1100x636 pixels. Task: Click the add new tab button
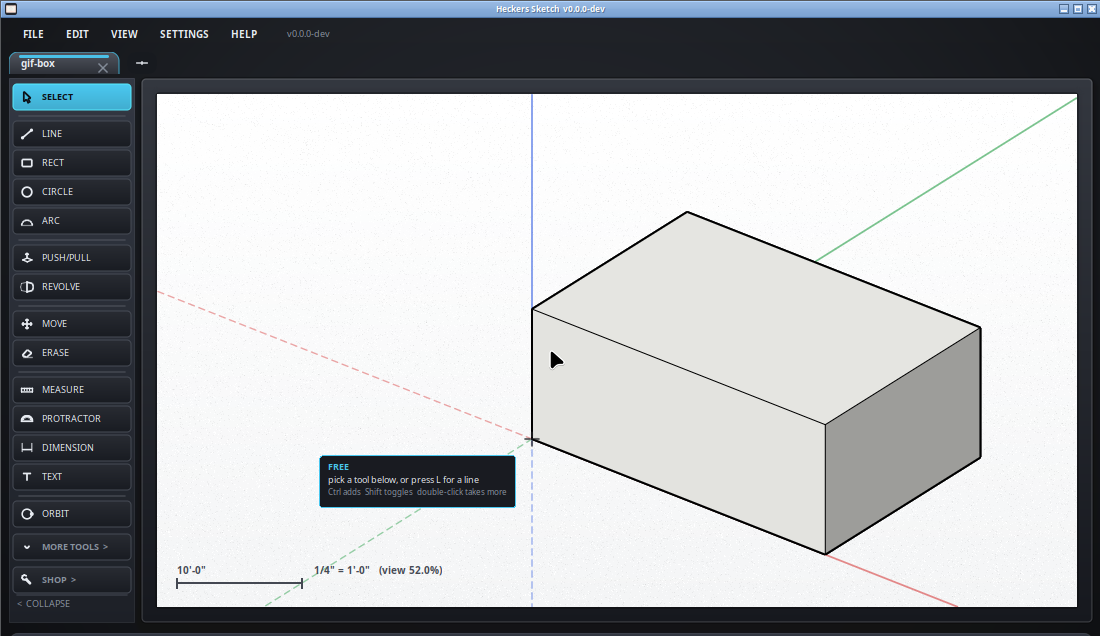[x=142, y=63]
